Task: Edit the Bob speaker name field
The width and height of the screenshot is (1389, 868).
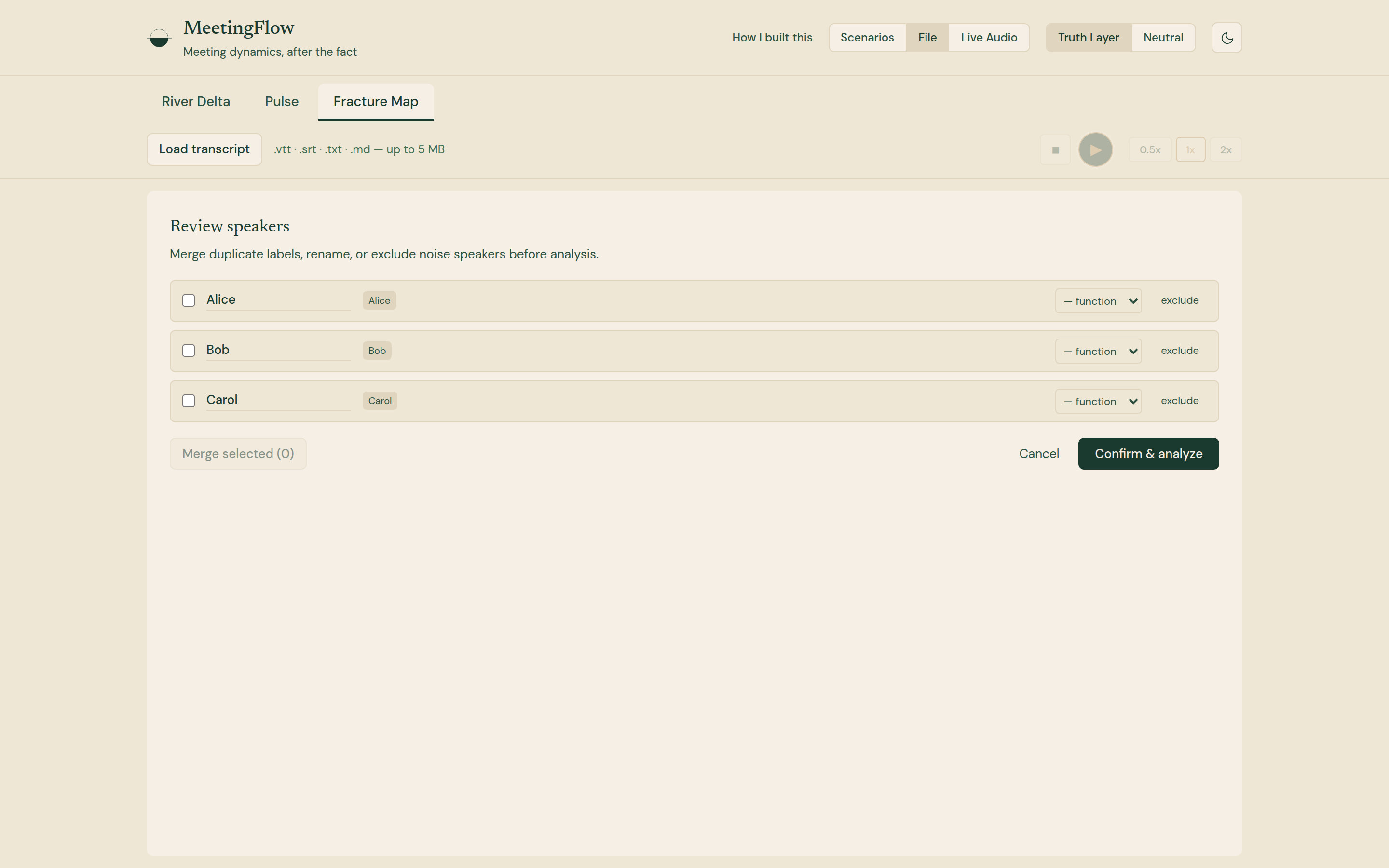Action: pos(278,350)
